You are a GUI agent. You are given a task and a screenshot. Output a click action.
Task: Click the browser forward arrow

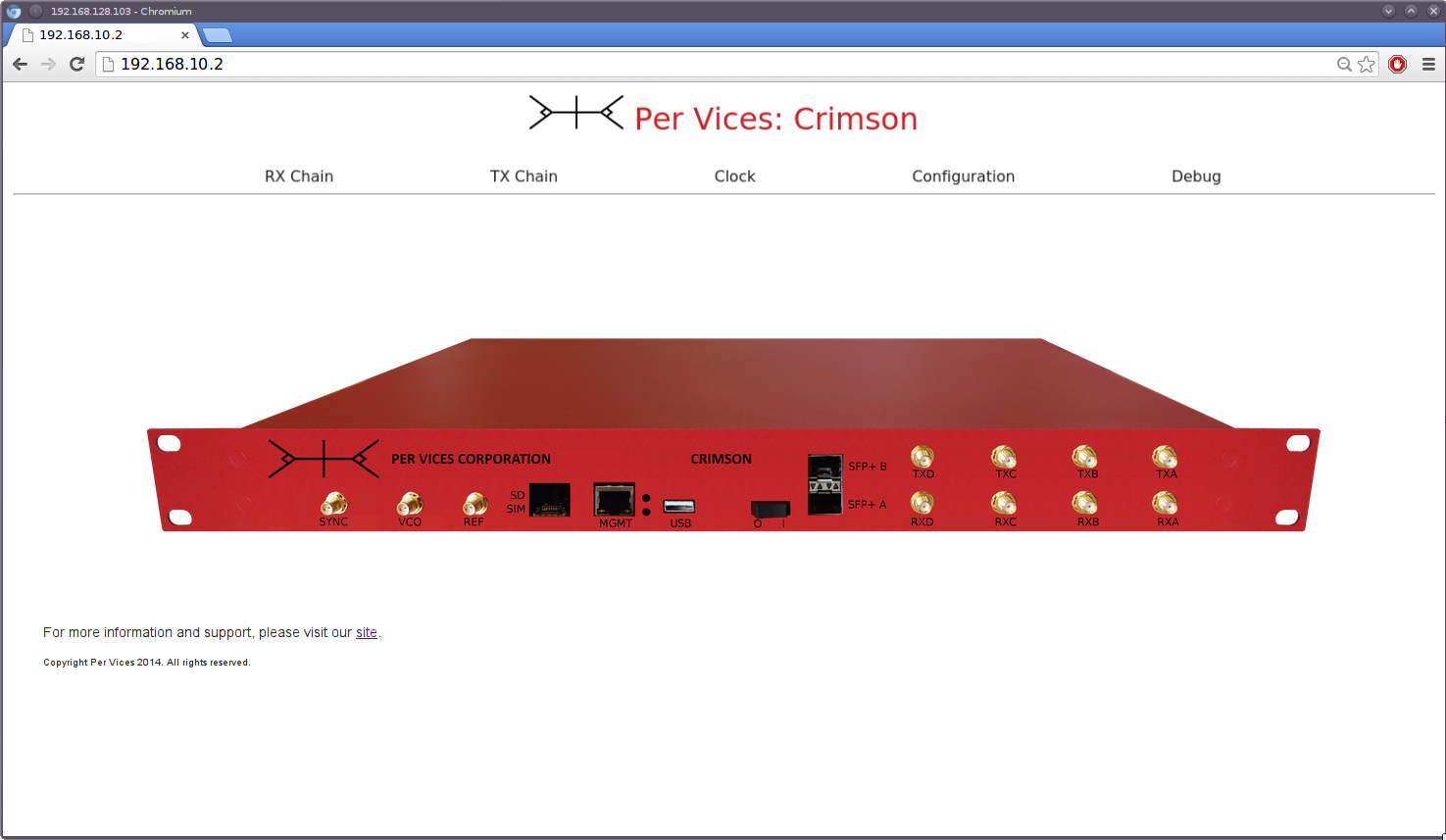(x=48, y=65)
